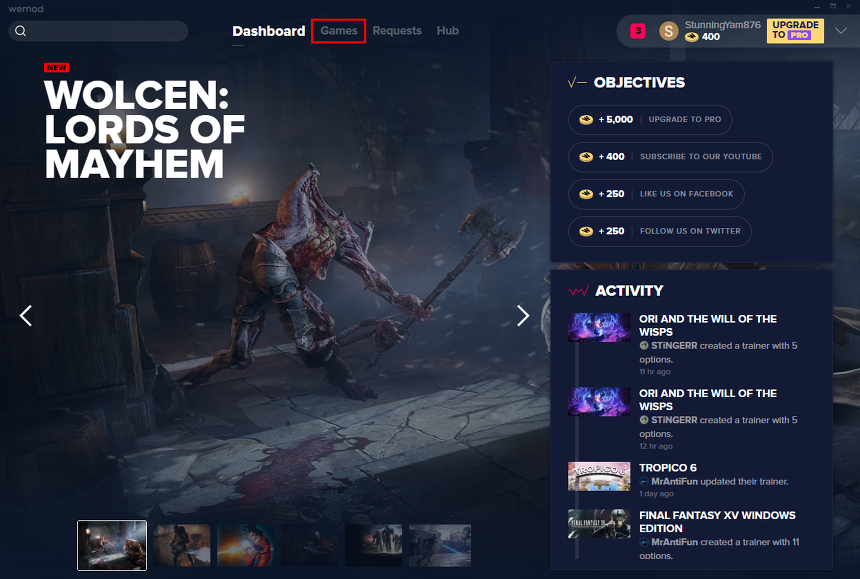Claim Like us on Facebook objective
The width and height of the screenshot is (860, 579).
pyautogui.click(x=656, y=194)
